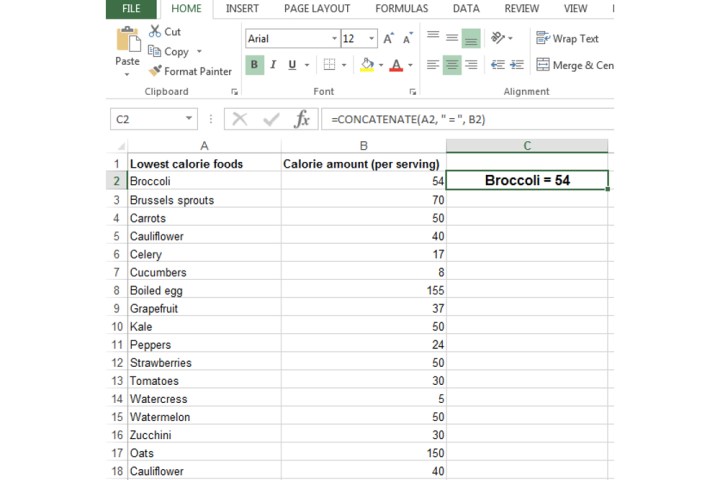Open the Arial font name dropdown
Image resolution: width=720 pixels, height=480 pixels.
[x=334, y=39]
